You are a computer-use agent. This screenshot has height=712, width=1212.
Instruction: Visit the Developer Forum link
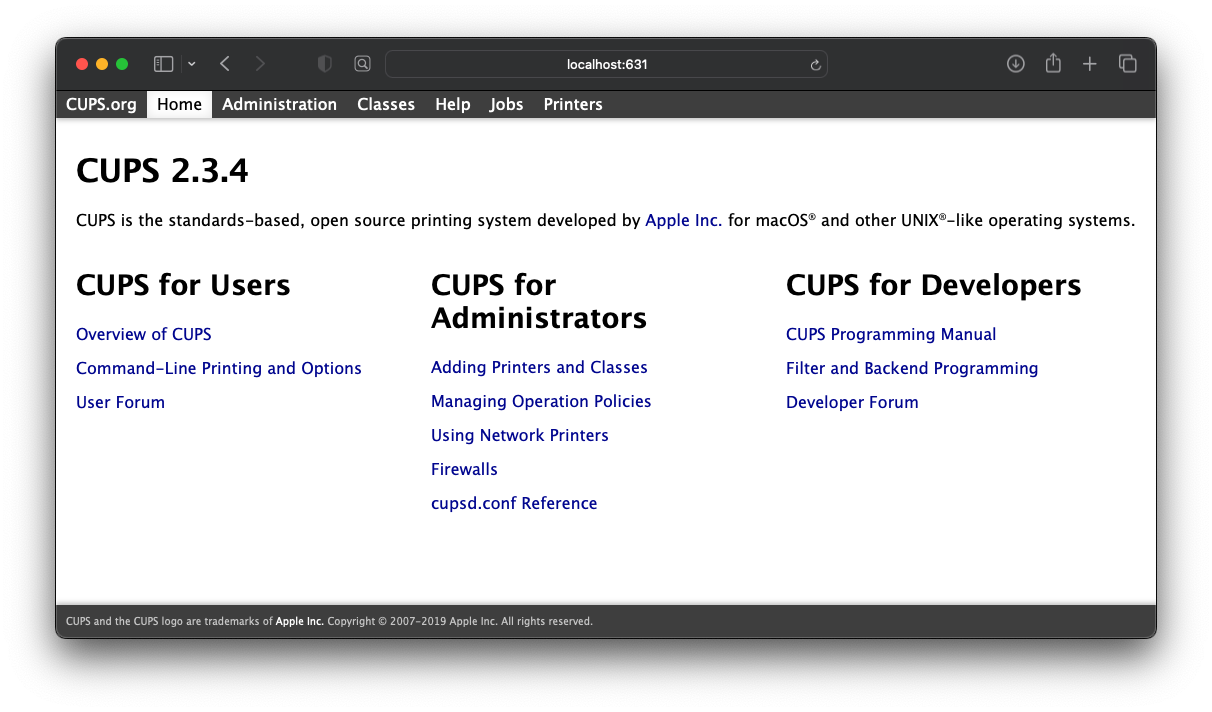pyautogui.click(x=852, y=402)
